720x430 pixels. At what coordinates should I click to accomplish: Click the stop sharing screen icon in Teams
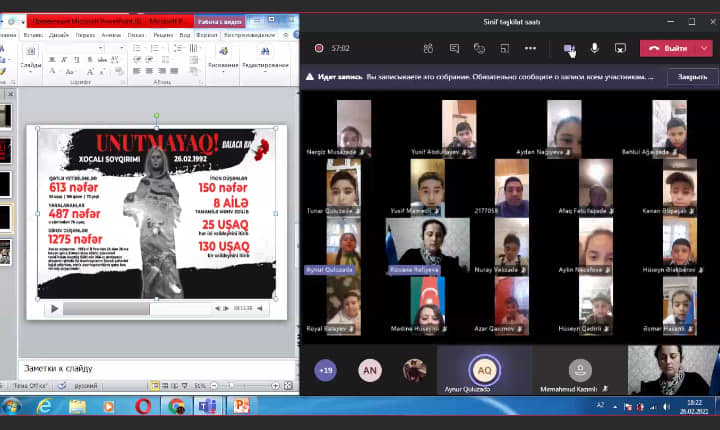620,48
